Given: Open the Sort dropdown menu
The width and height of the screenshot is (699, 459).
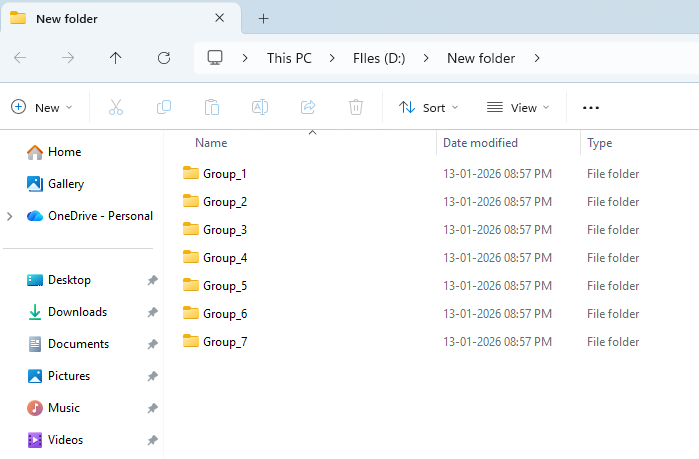Looking at the screenshot, I should pyautogui.click(x=428, y=107).
